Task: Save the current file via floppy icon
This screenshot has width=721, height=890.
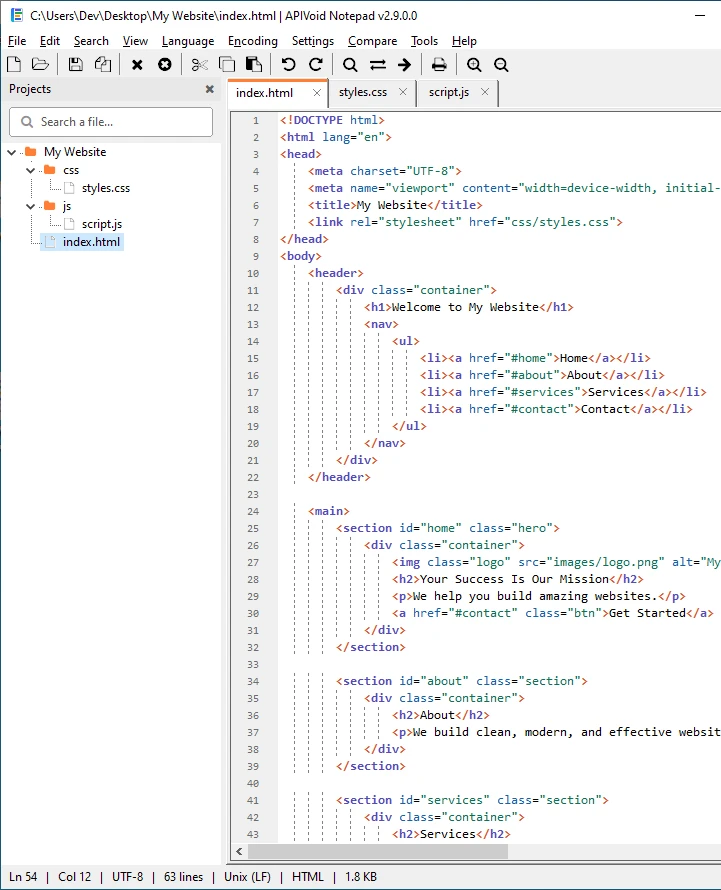Action: (x=76, y=65)
